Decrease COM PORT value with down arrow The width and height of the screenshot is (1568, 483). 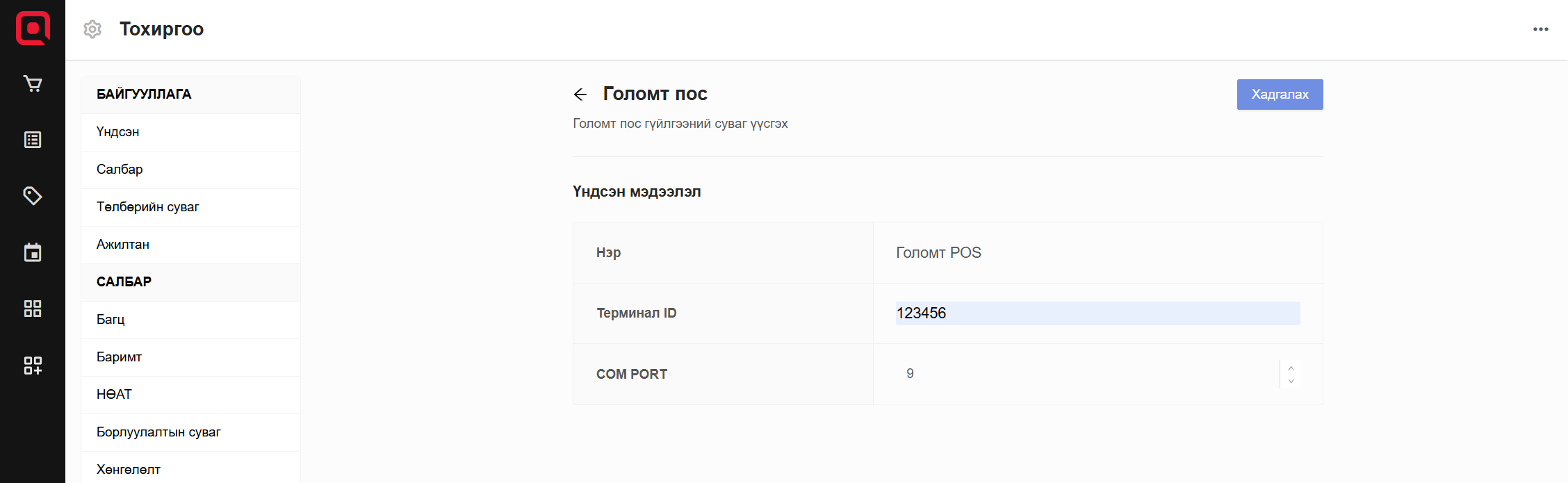pos(1291,381)
